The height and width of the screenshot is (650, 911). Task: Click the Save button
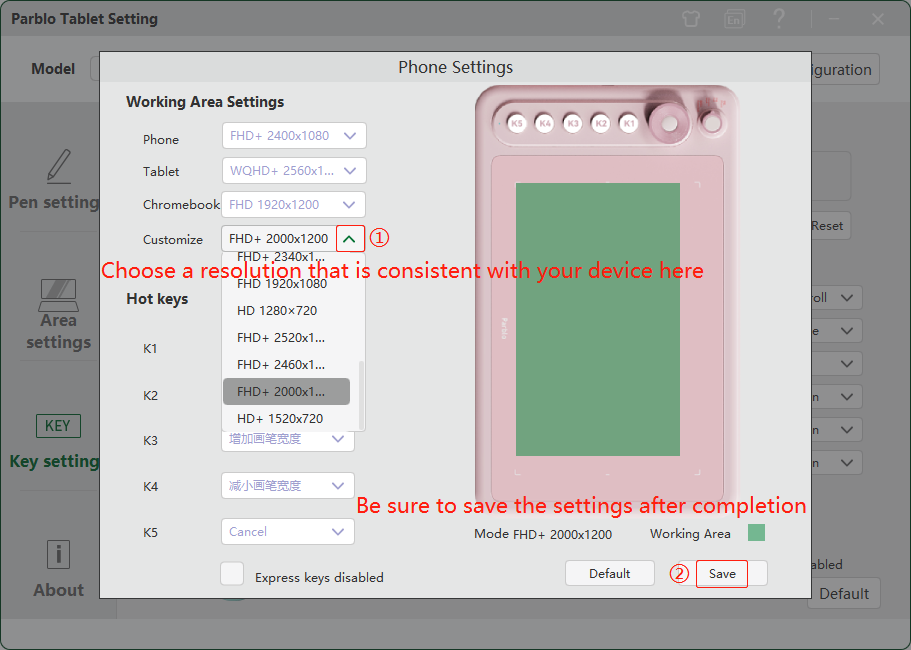[x=722, y=574]
